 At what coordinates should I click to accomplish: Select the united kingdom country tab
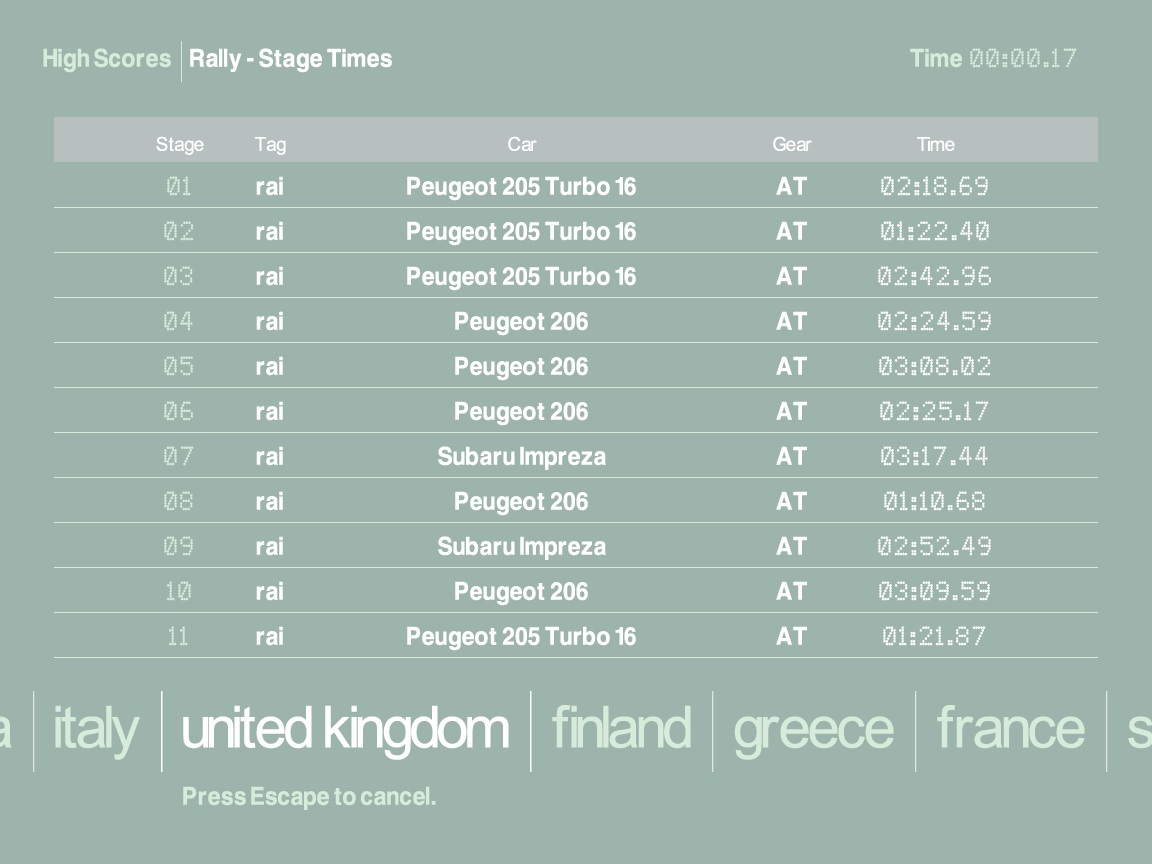(x=345, y=730)
